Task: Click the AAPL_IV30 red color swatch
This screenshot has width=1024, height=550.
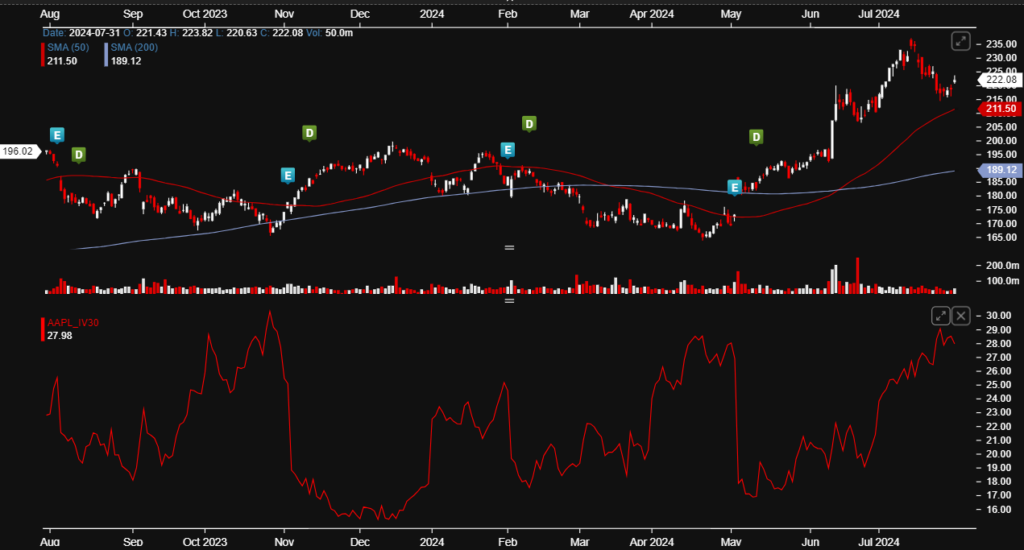Action: coord(43,329)
